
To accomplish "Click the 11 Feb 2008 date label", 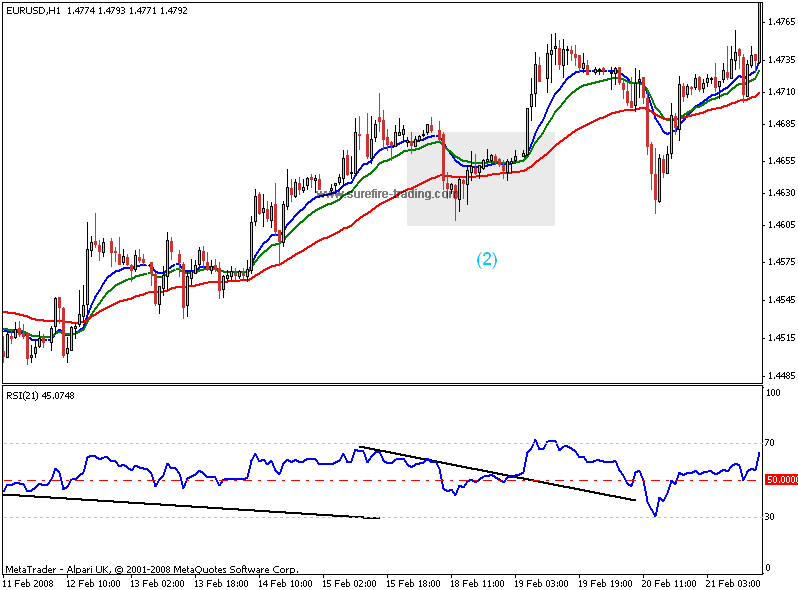I will pyautogui.click(x=28, y=583).
